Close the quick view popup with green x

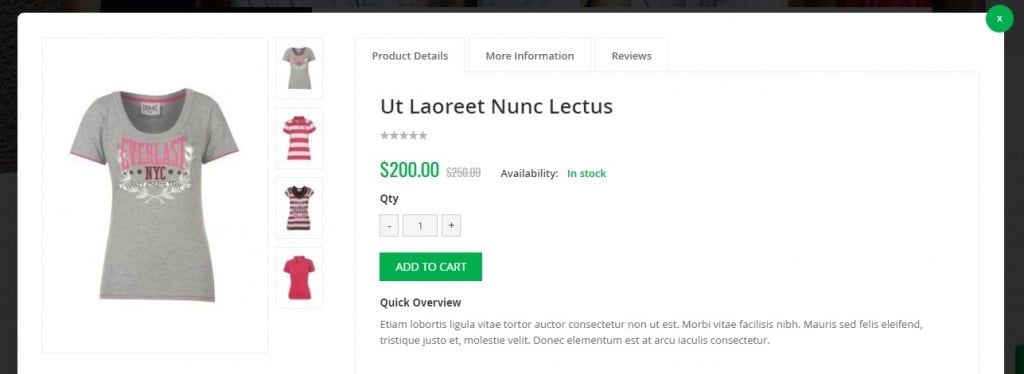click(999, 19)
